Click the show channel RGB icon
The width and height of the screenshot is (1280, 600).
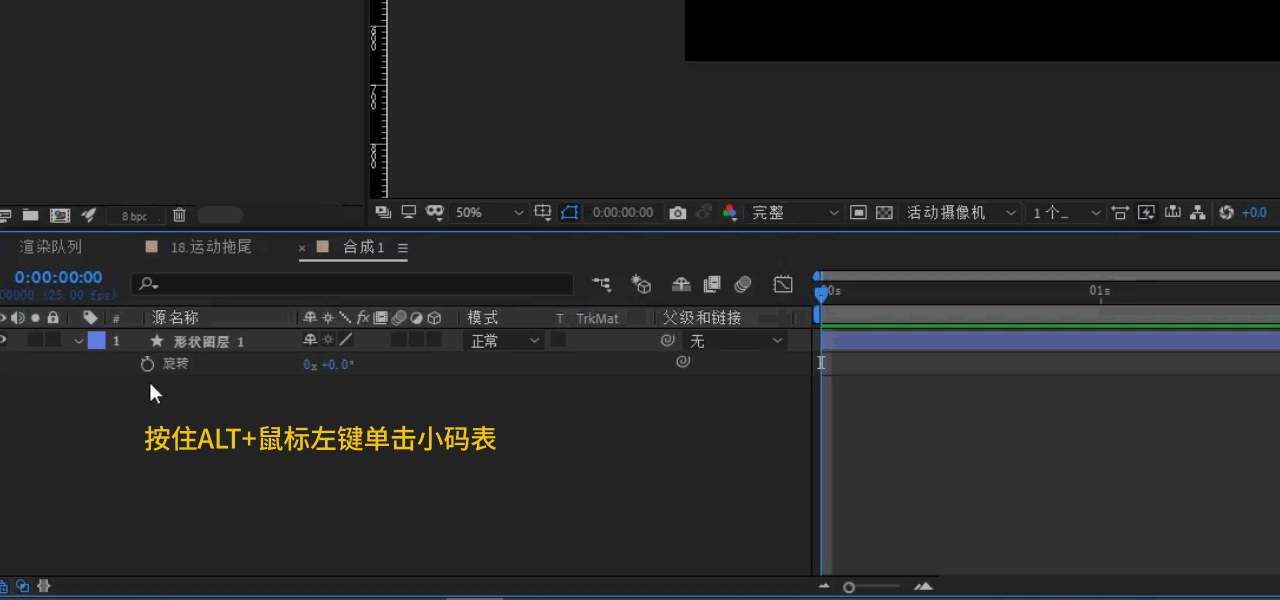click(x=730, y=213)
